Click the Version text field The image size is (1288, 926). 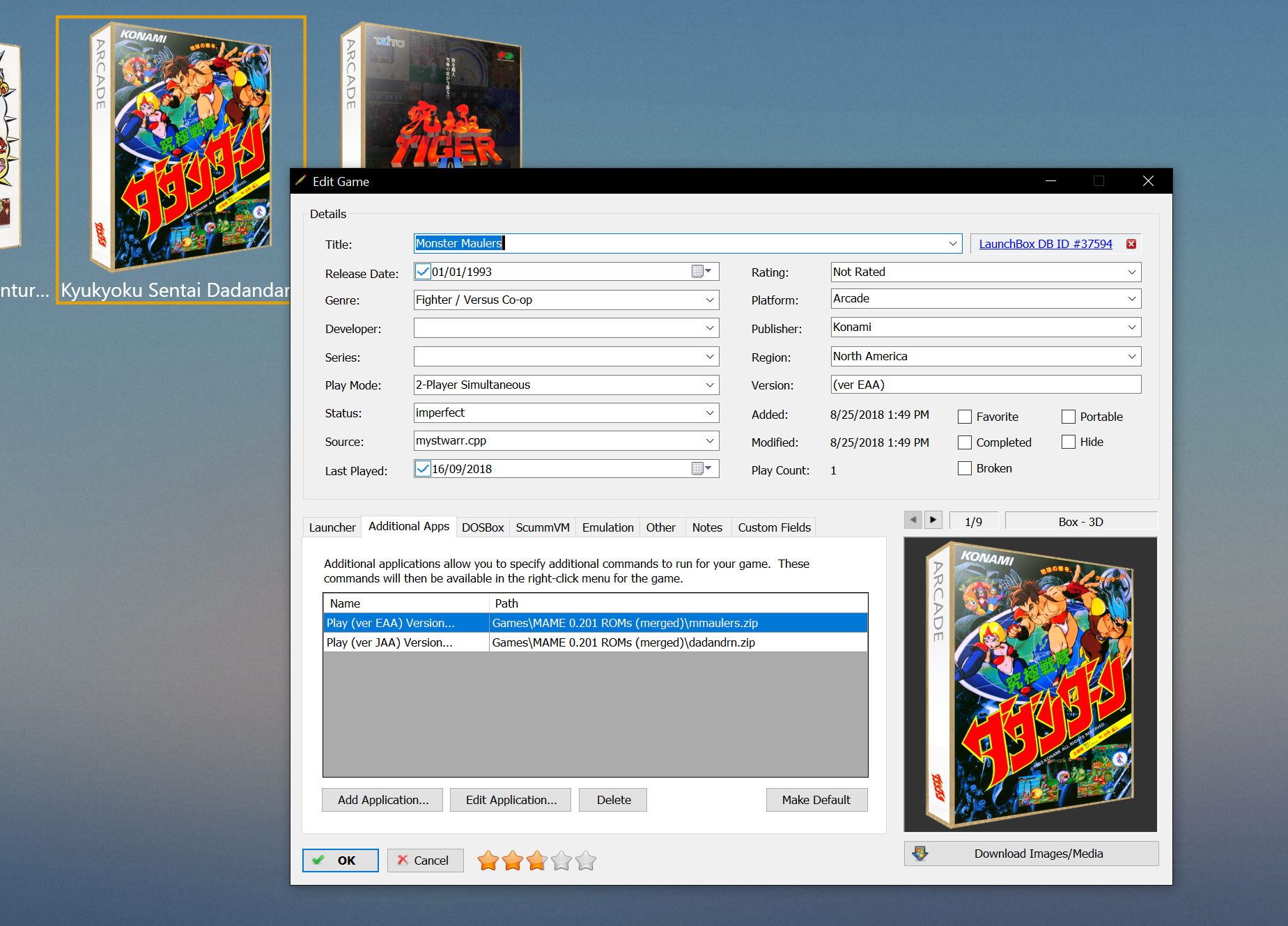(986, 385)
